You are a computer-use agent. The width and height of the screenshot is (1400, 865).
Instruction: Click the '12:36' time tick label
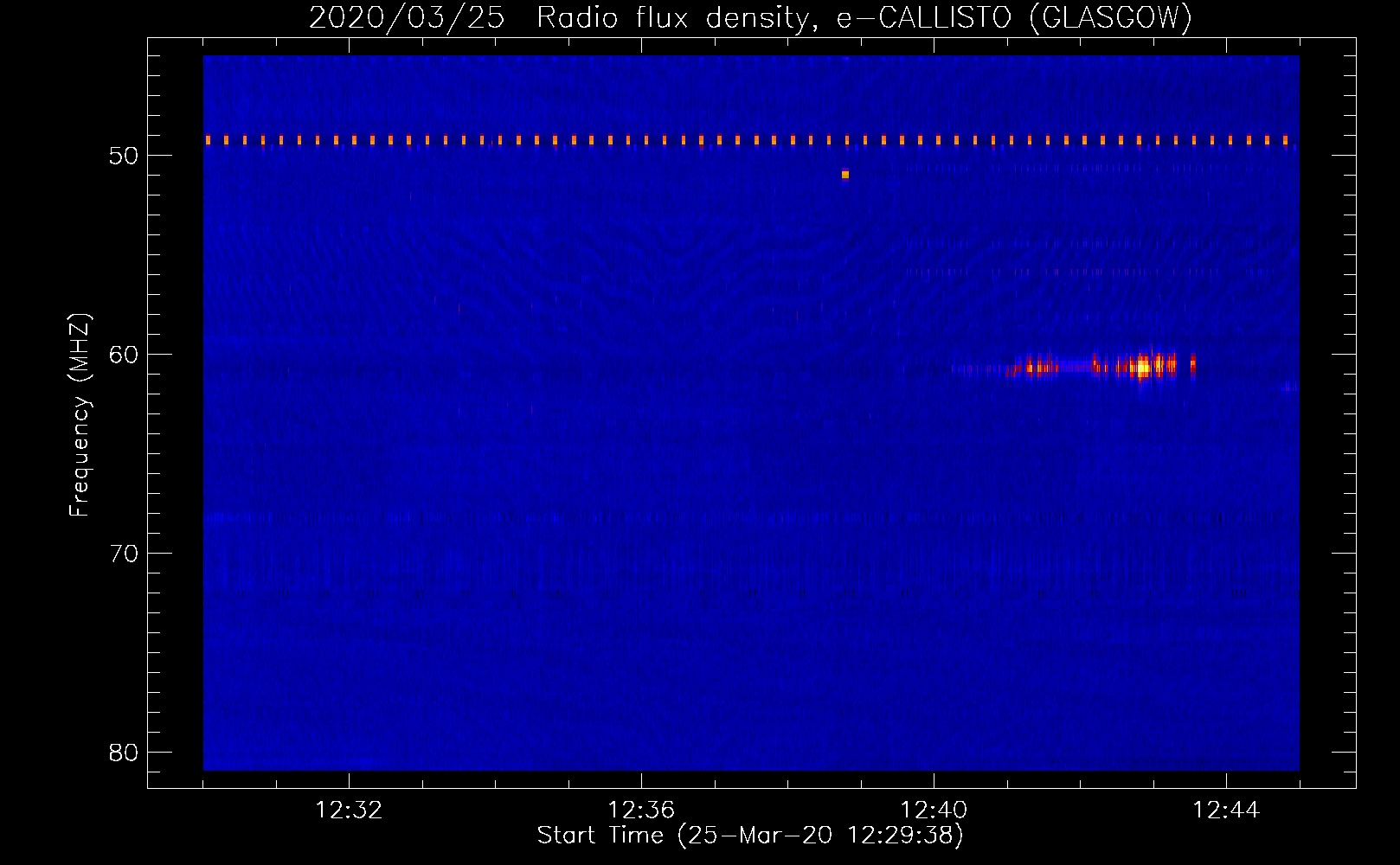[x=641, y=811]
